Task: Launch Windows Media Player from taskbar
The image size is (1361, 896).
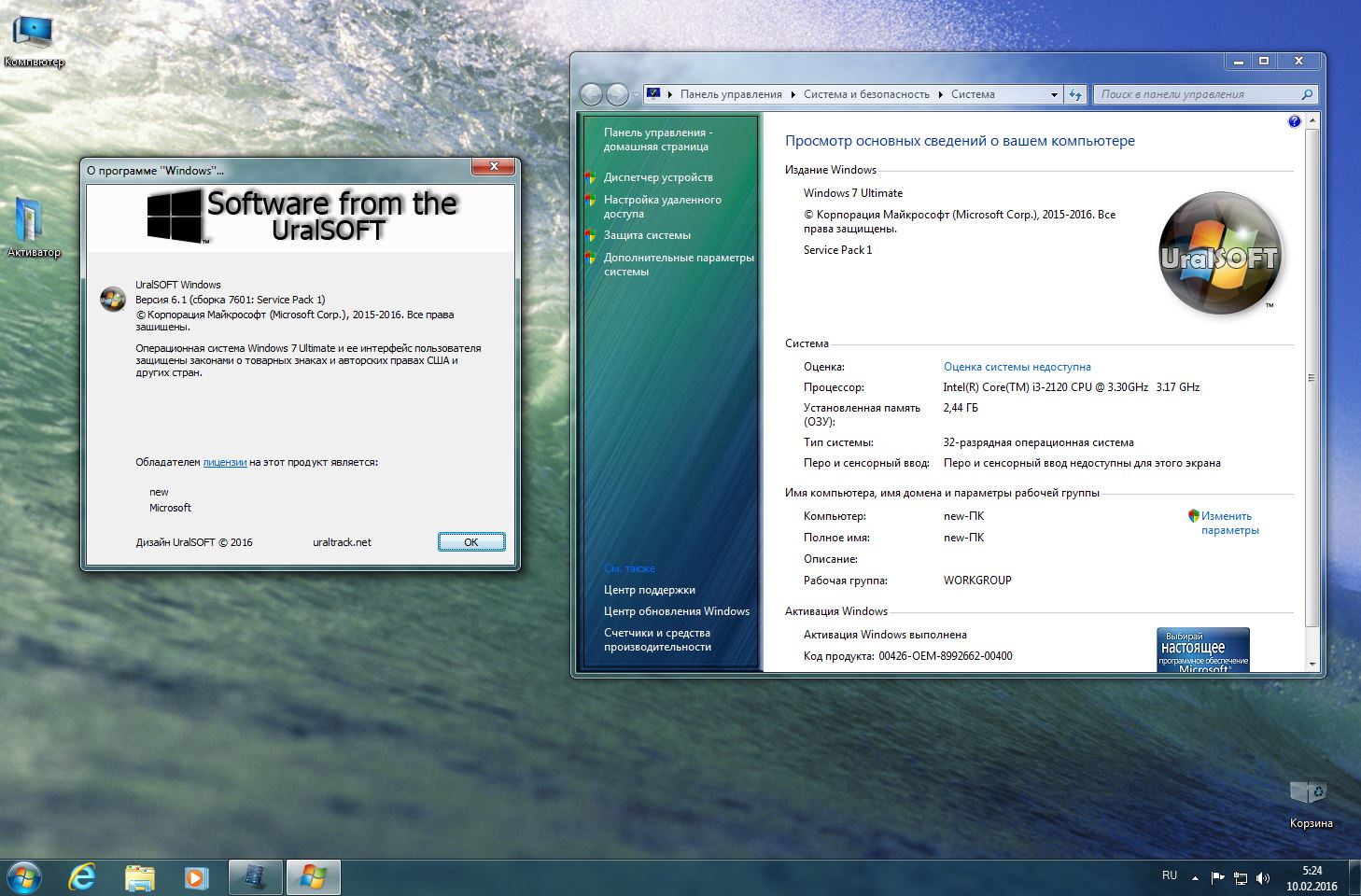Action: (x=195, y=878)
